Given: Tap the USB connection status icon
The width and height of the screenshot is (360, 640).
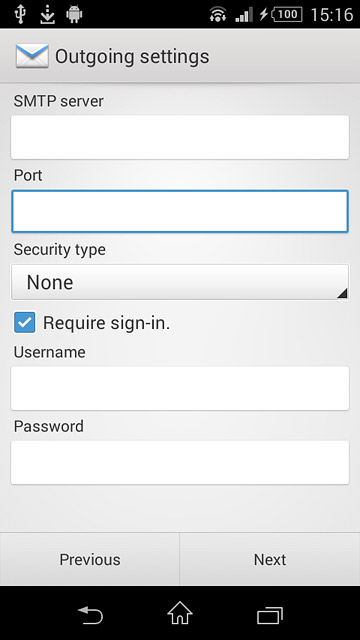Looking at the screenshot, I should (20, 14).
